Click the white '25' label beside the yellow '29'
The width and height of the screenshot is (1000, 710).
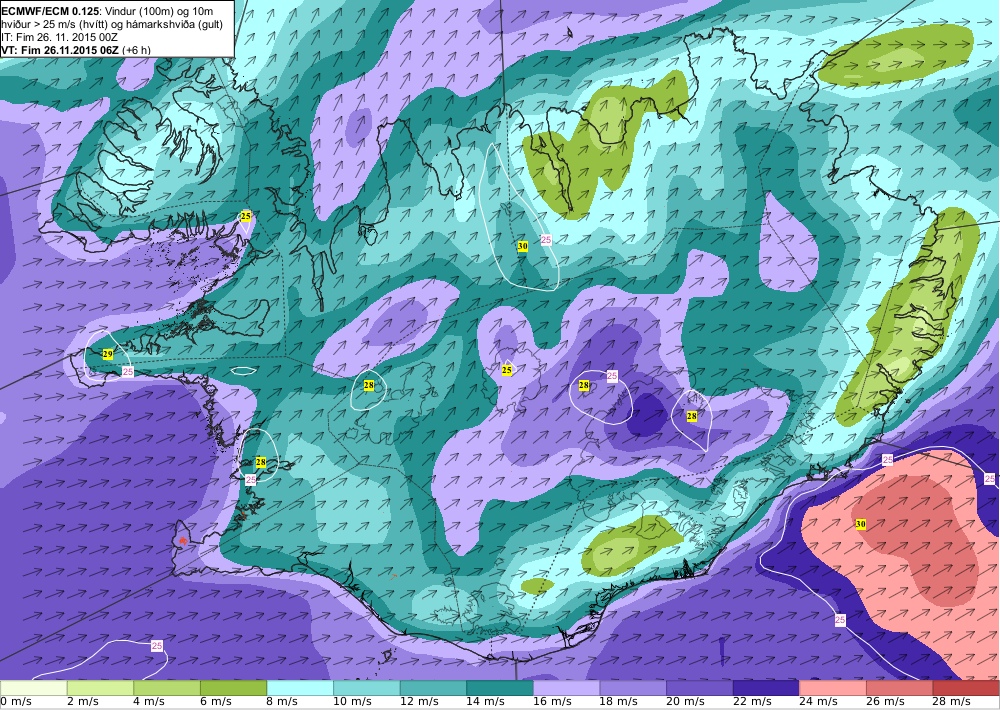pos(128,371)
